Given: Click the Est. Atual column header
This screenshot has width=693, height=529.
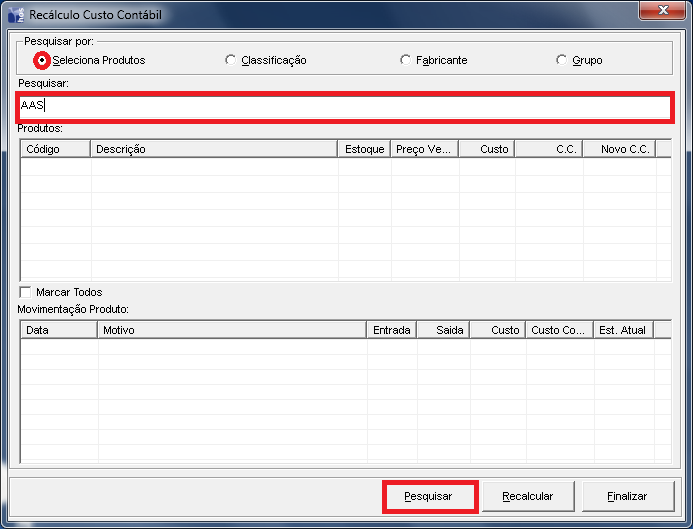Looking at the screenshot, I should pyautogui.click(x=622, y=330).
